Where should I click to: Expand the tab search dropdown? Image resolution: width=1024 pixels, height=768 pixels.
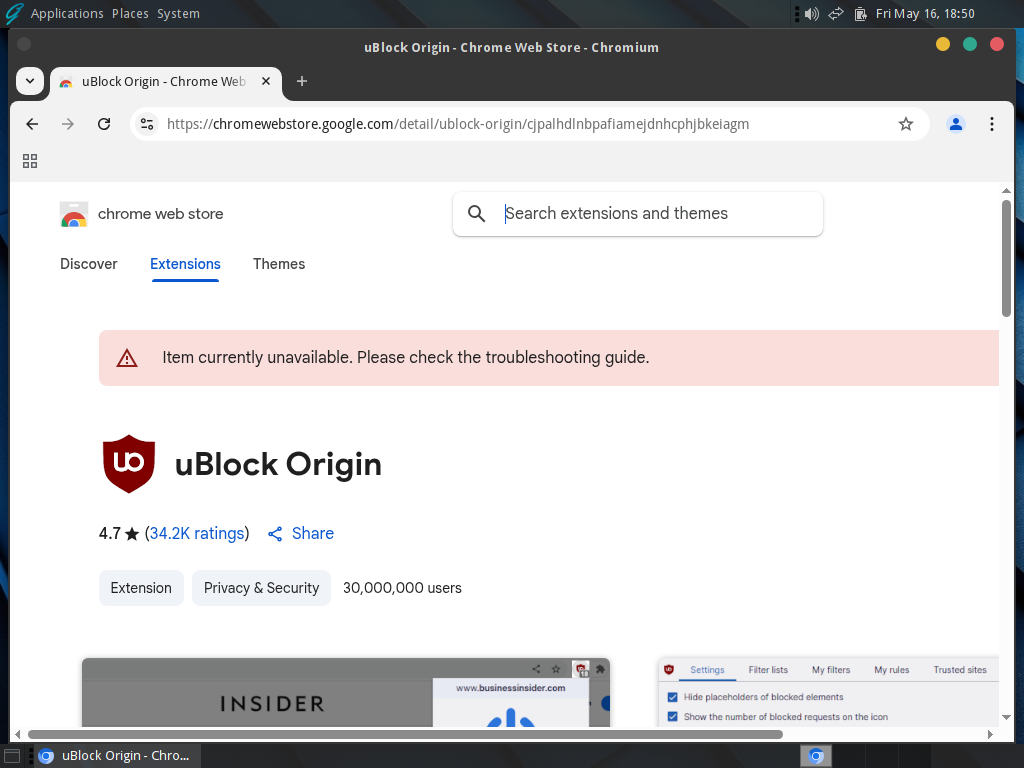tap(30, 82)
